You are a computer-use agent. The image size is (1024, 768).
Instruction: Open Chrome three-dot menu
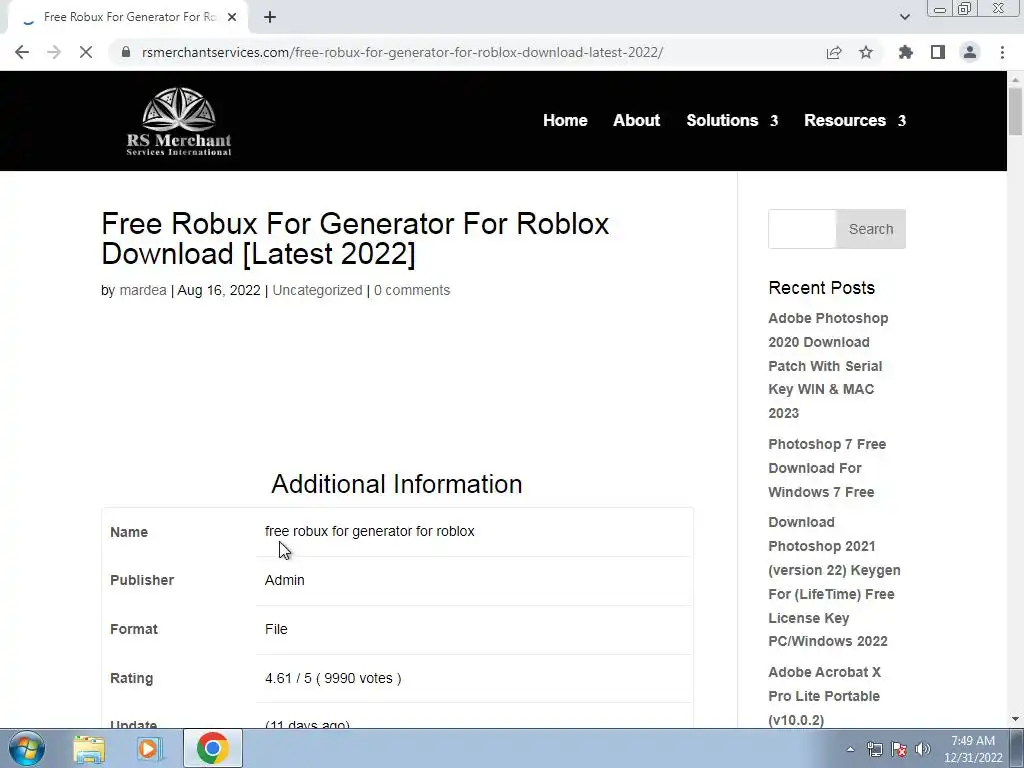(1002, 52)
